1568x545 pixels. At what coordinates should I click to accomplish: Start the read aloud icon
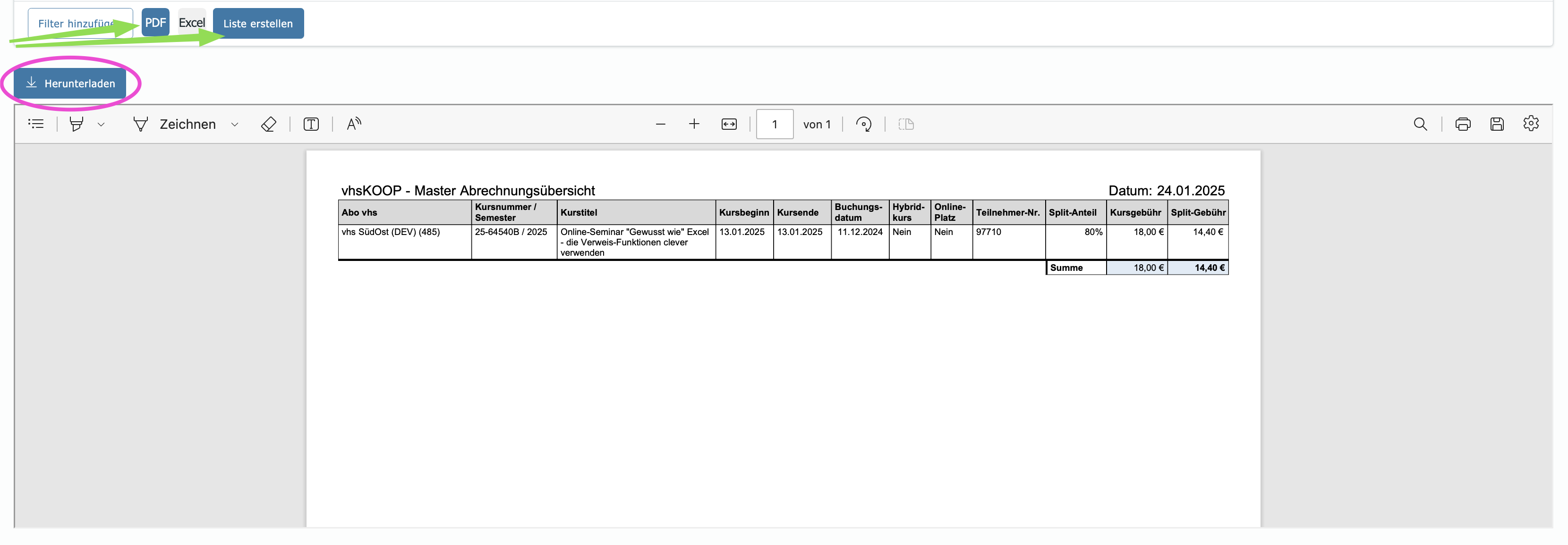(354, 124)
